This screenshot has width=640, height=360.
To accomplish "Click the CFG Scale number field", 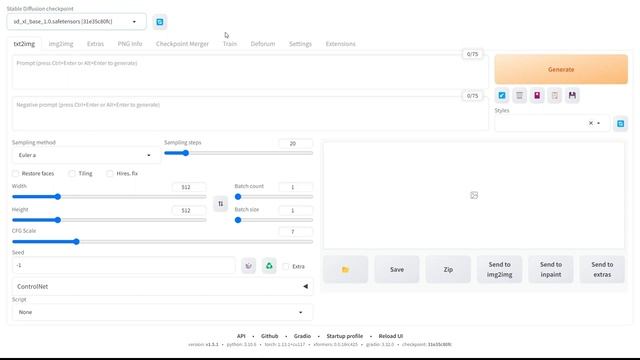I will point(296,232).
